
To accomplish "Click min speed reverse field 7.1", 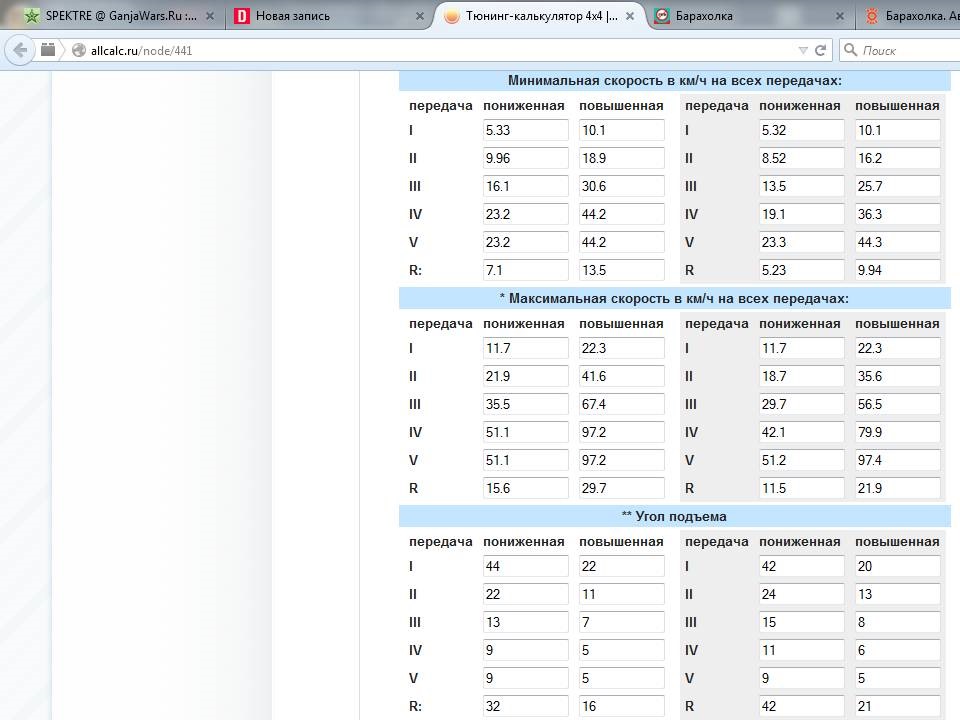I will coord(525,270).
